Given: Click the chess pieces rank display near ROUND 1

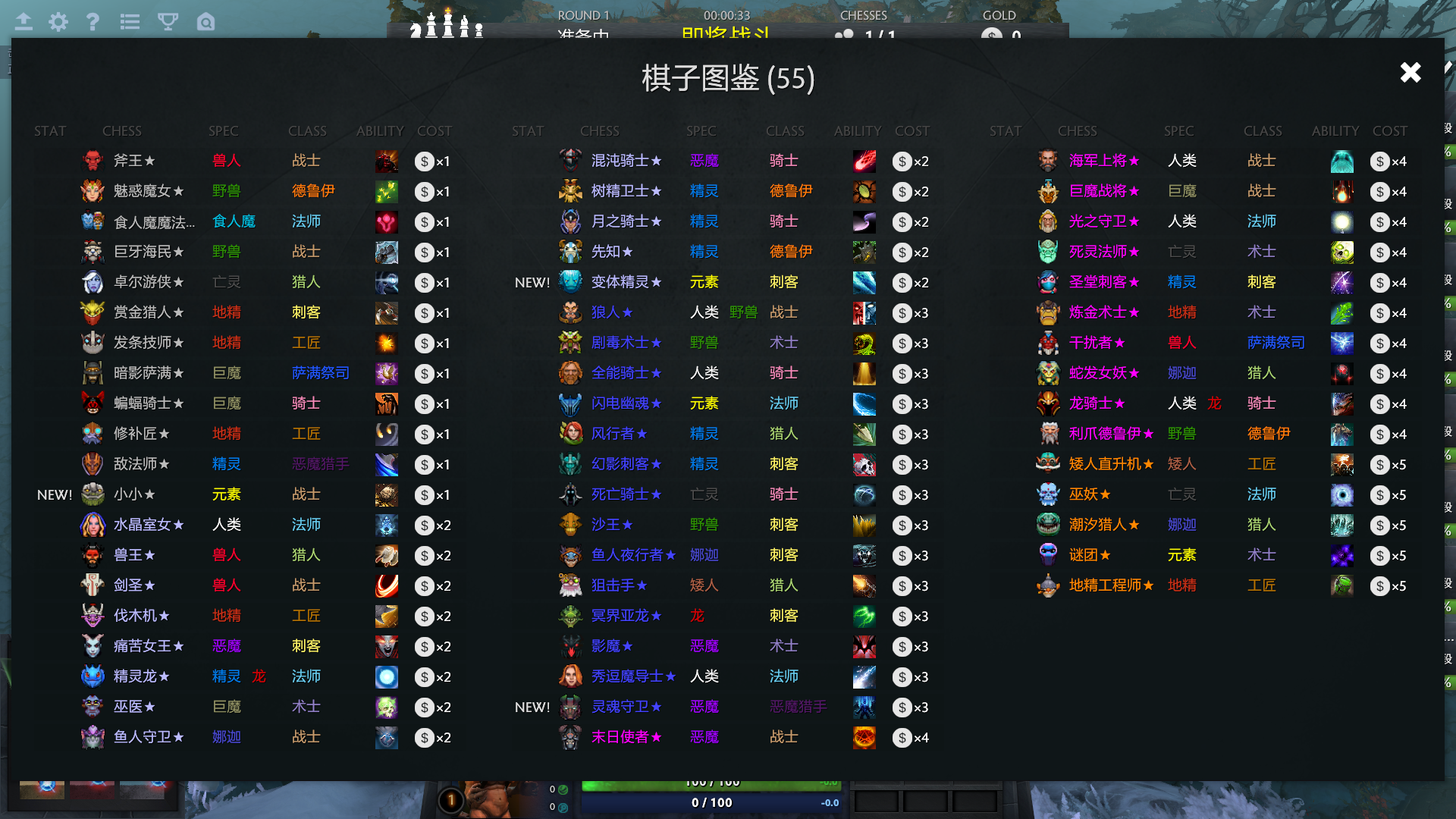Looking at the screenshot, I should pyautogui.click(x=447, y=25).
